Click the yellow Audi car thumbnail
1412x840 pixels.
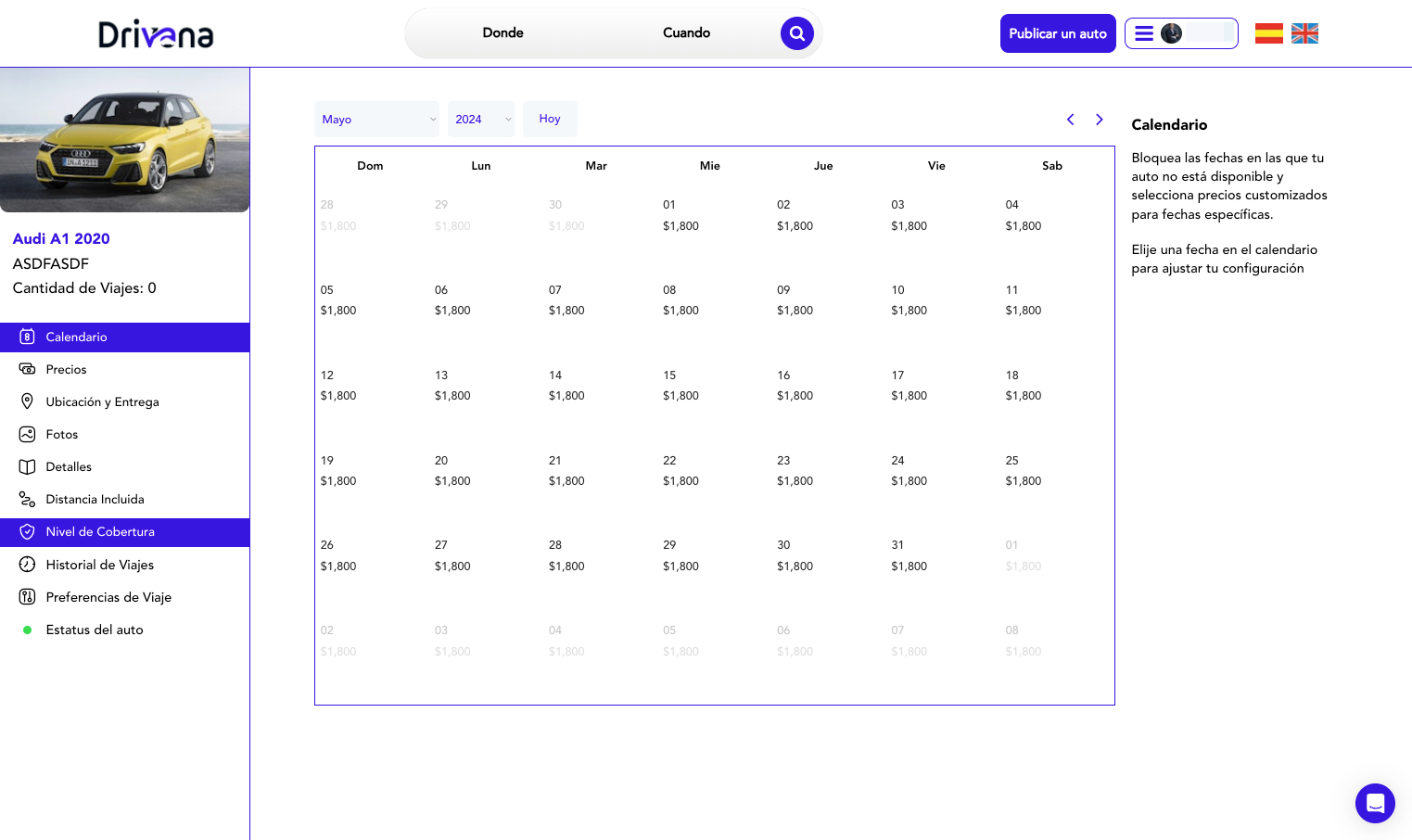point(125,140)
